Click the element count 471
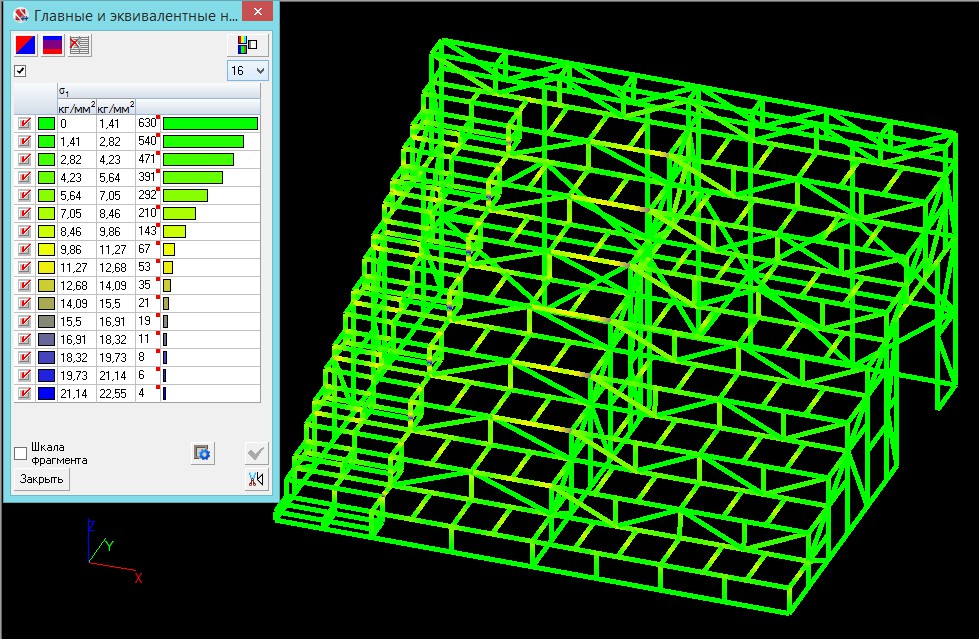979x639 pixels. 147,159
